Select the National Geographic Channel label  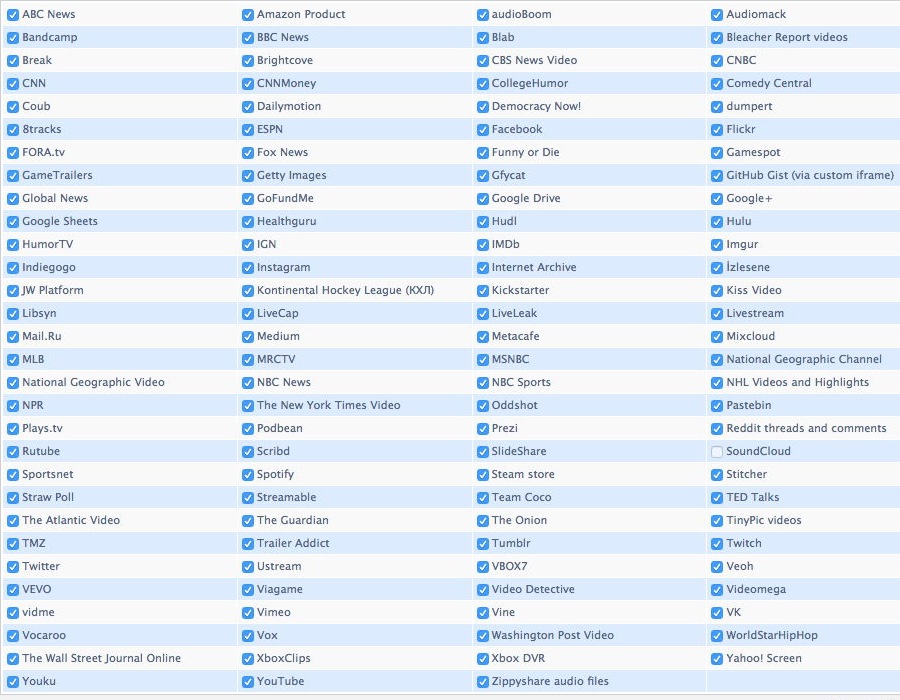tap(804, 359)
